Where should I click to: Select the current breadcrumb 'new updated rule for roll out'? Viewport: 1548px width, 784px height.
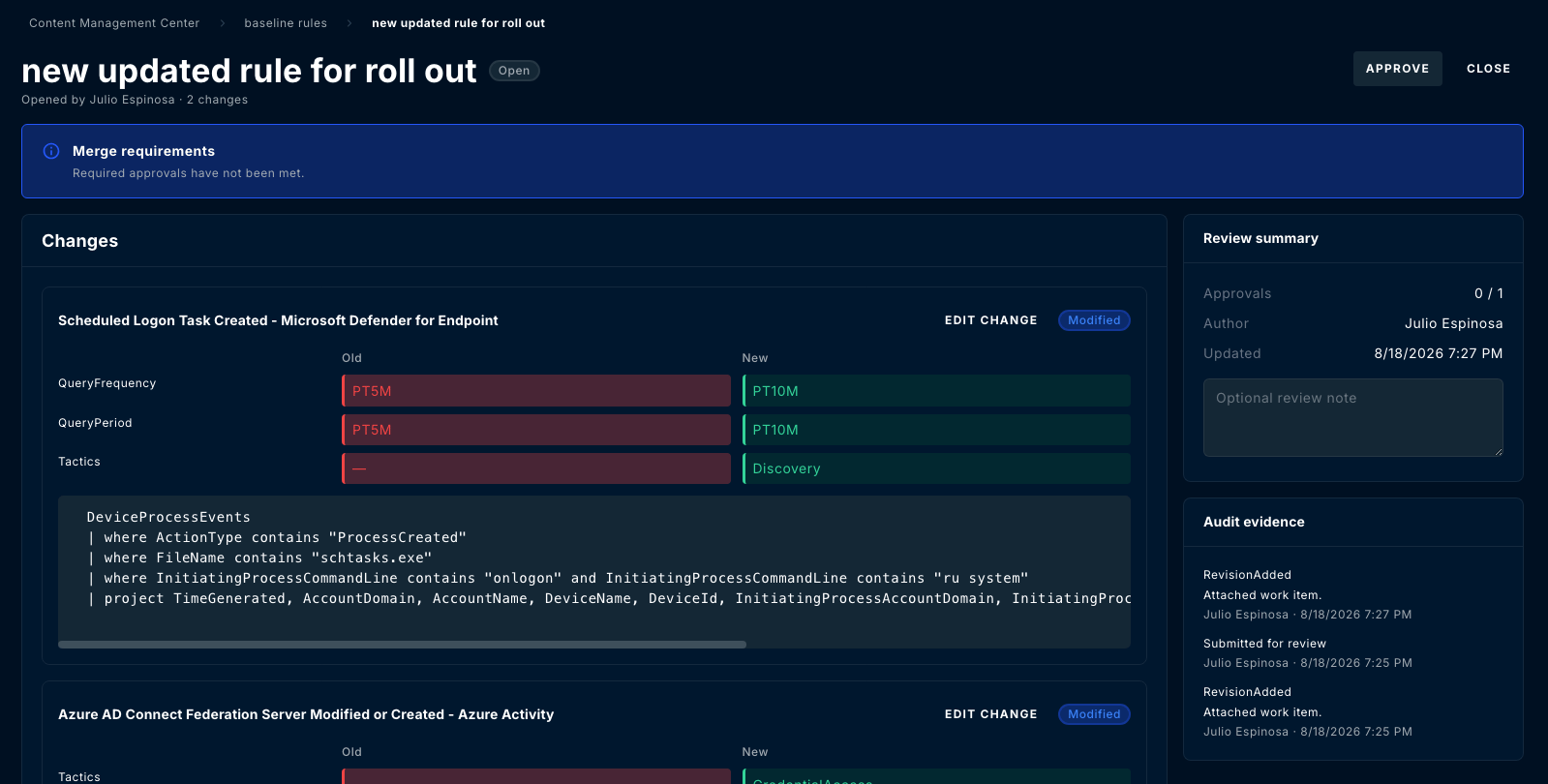click(458, 23)
